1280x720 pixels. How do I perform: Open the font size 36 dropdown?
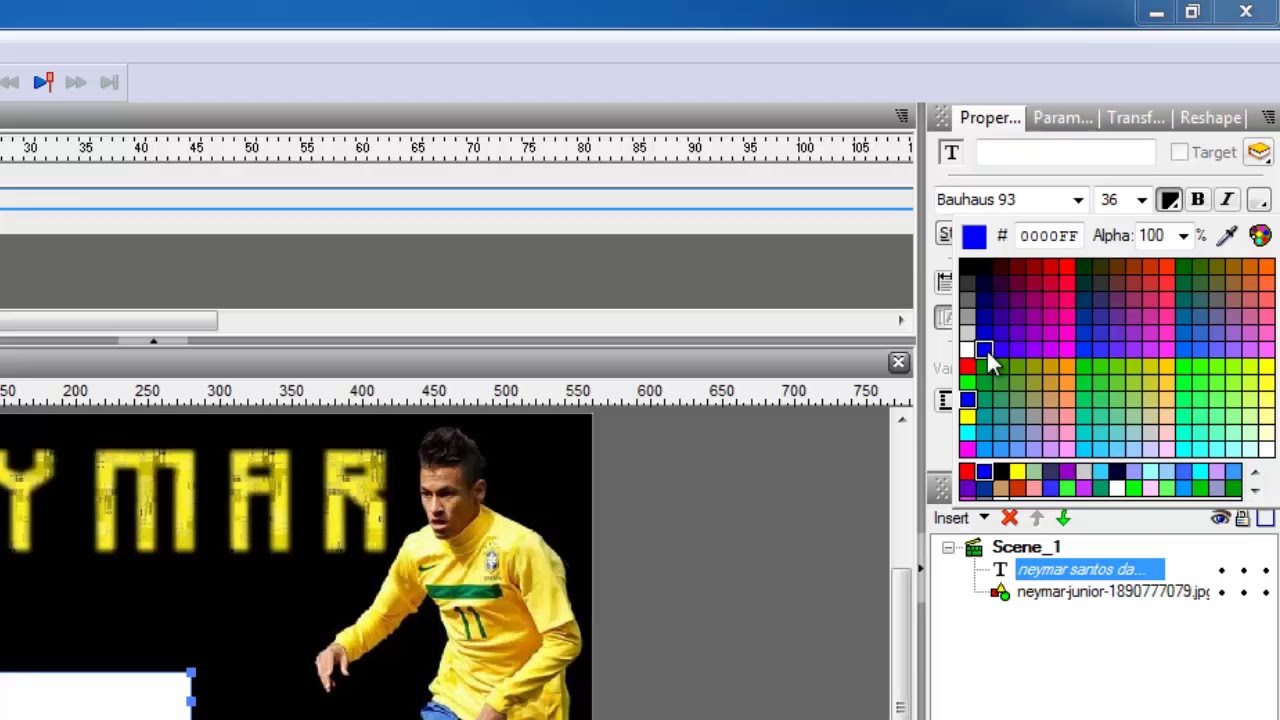pos(1141,200)
